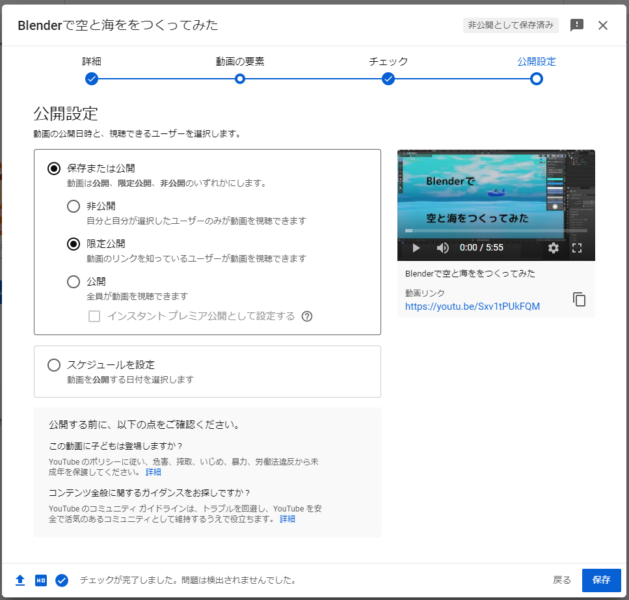Click the 保存 button
This screenshot has width=629, height=600.
click(601, 580)
